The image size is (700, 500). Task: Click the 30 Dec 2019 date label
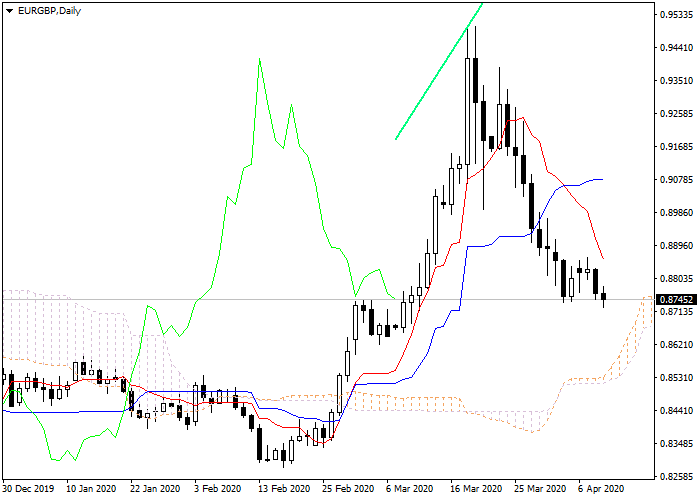[x=29, y=489]
